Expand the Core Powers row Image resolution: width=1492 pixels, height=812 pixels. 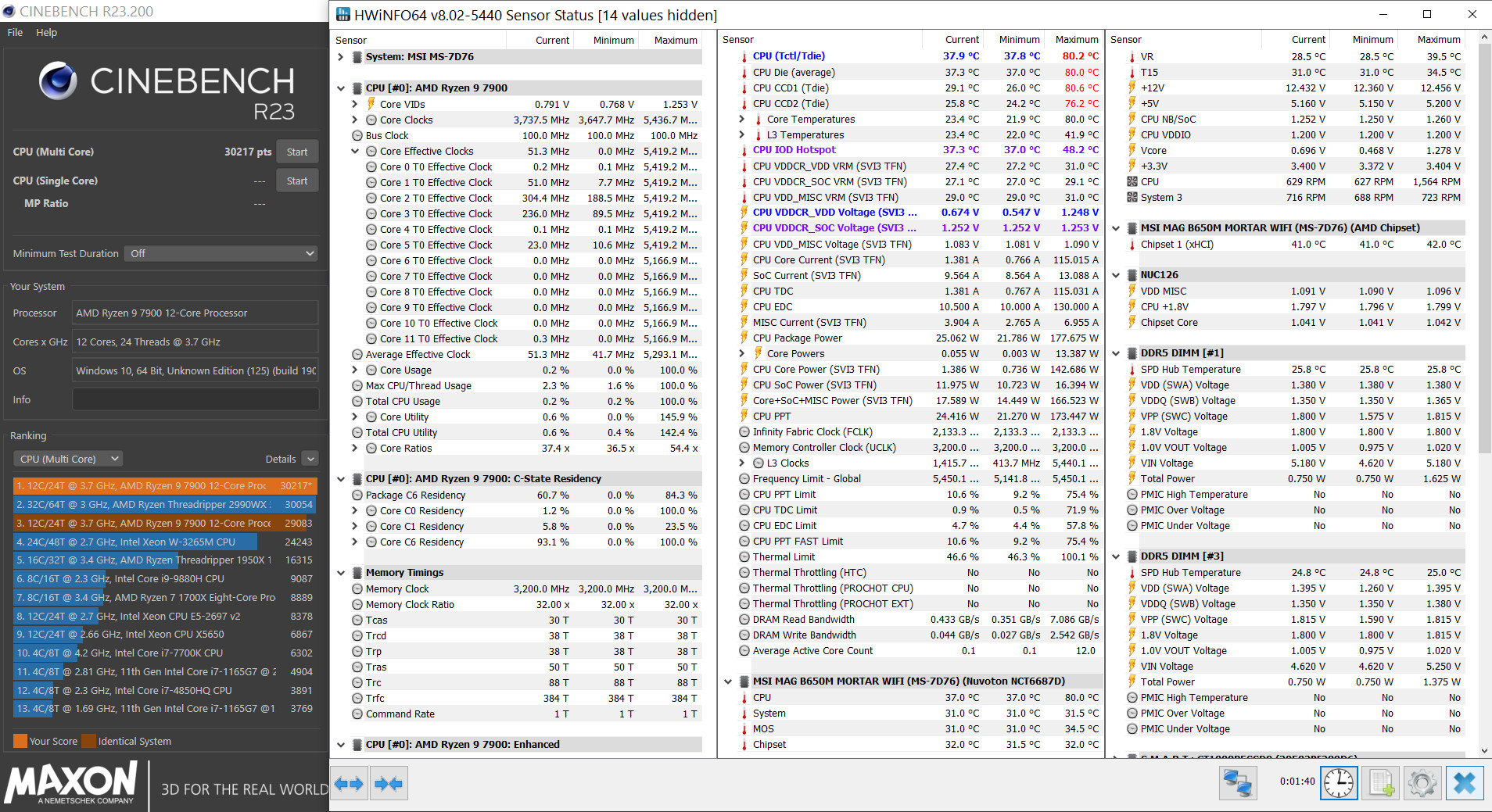[x=742, y=354]
